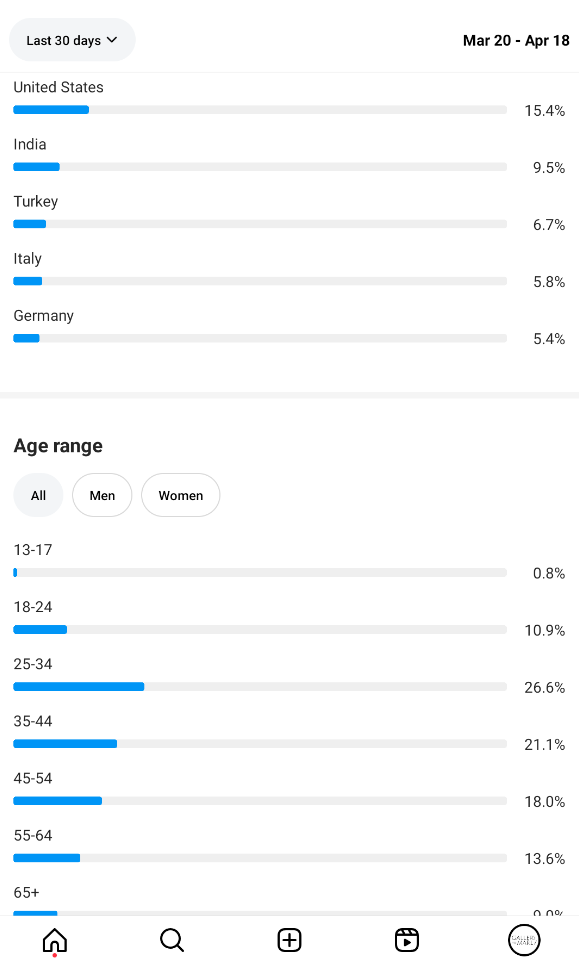Open the Home feed icon
The width and height of the screenshot is (579, 959).
coord(54,940)
